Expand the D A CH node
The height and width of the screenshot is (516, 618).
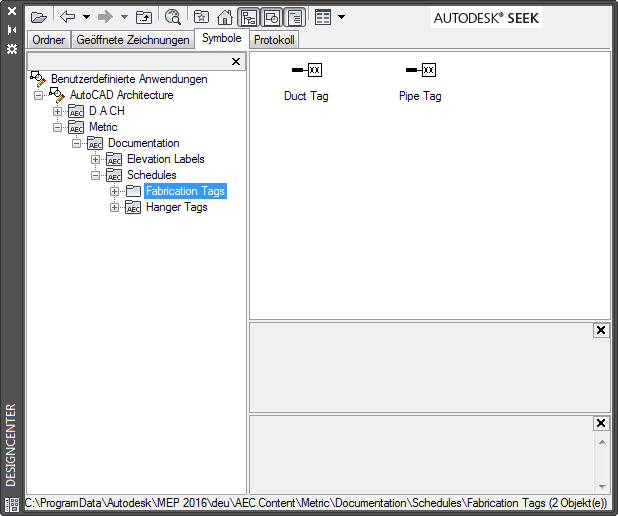click(x=57, y=111)
